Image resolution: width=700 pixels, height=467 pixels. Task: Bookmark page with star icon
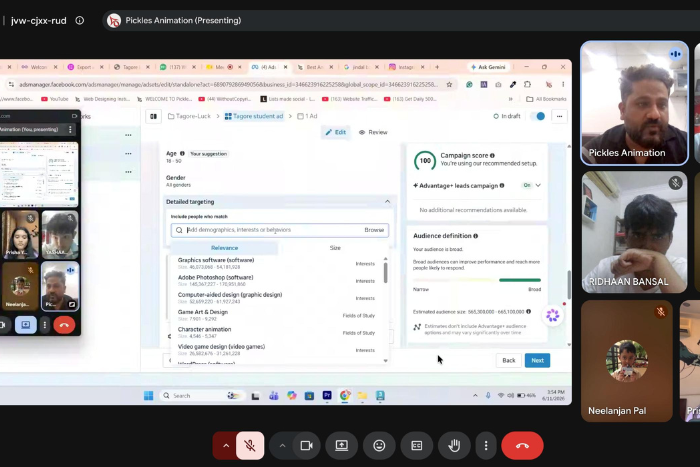[449, 84]
